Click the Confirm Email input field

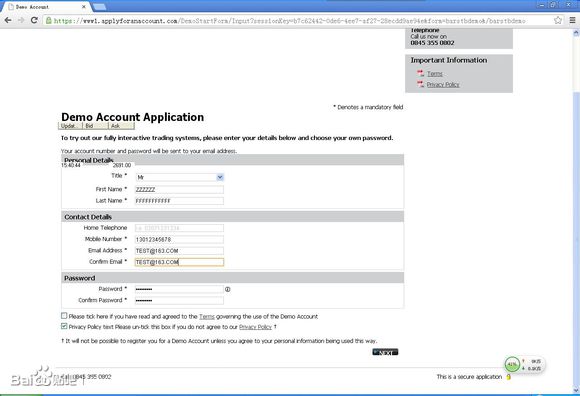pos(179,262)
